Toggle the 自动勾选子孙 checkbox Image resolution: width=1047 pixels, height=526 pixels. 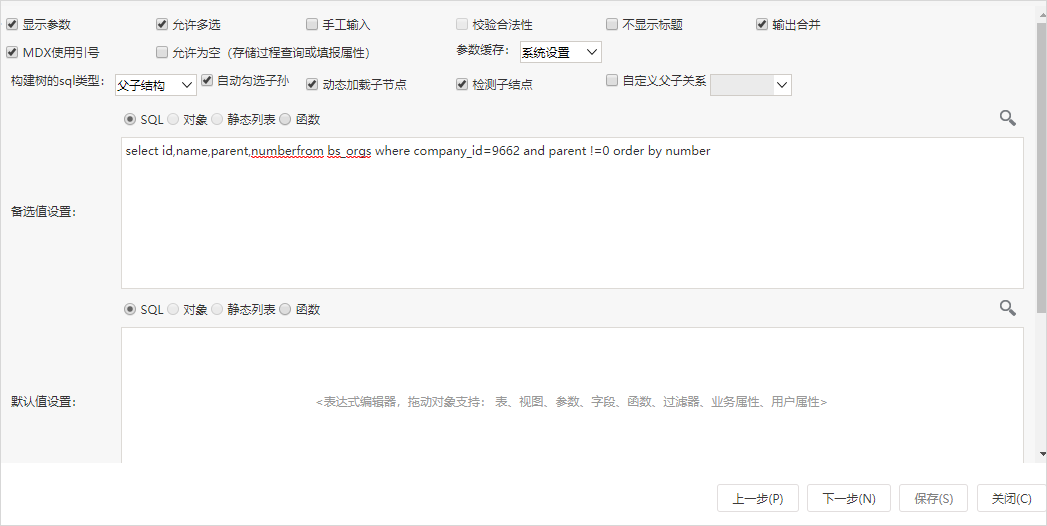(x=207, y=81)
